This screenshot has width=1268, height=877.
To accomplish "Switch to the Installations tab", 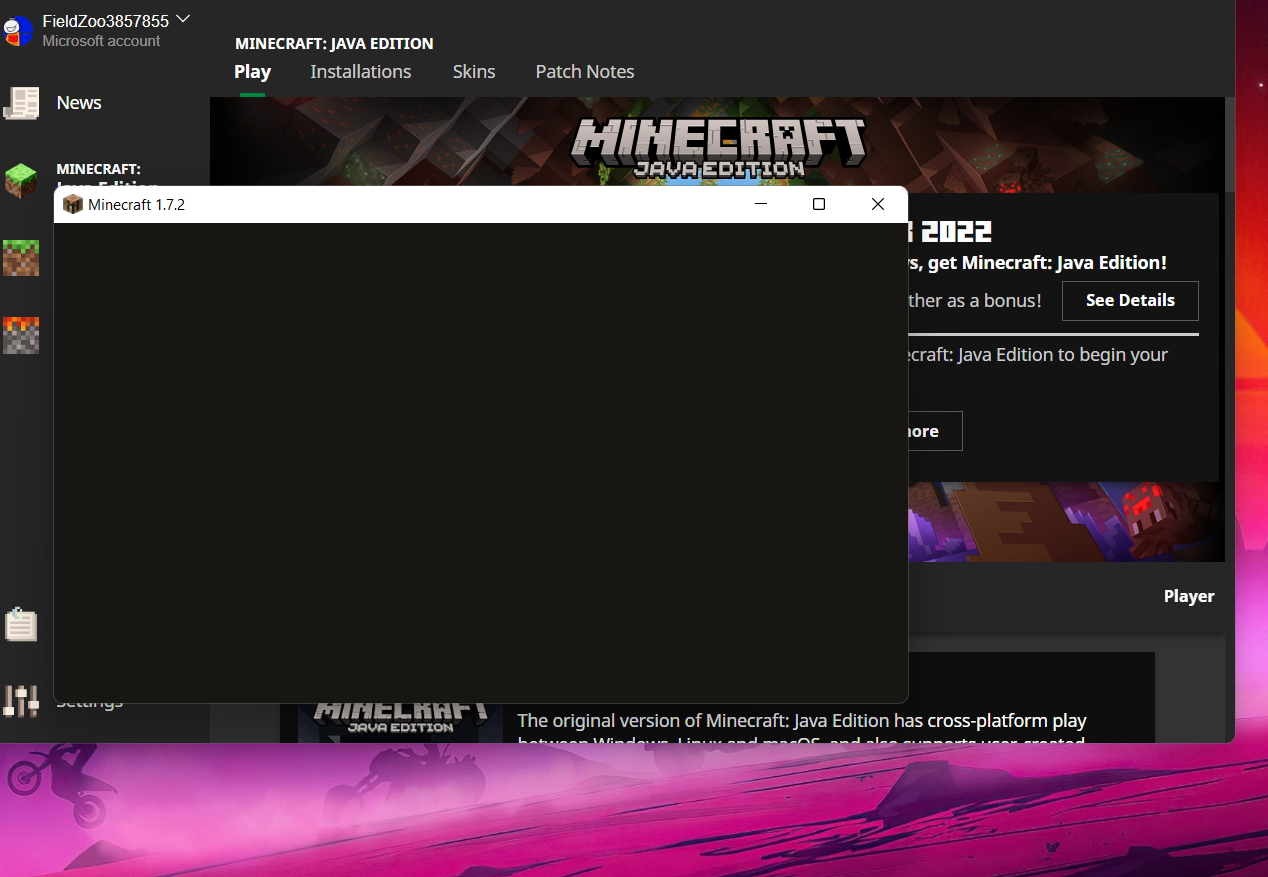I will tap(360, 72).
